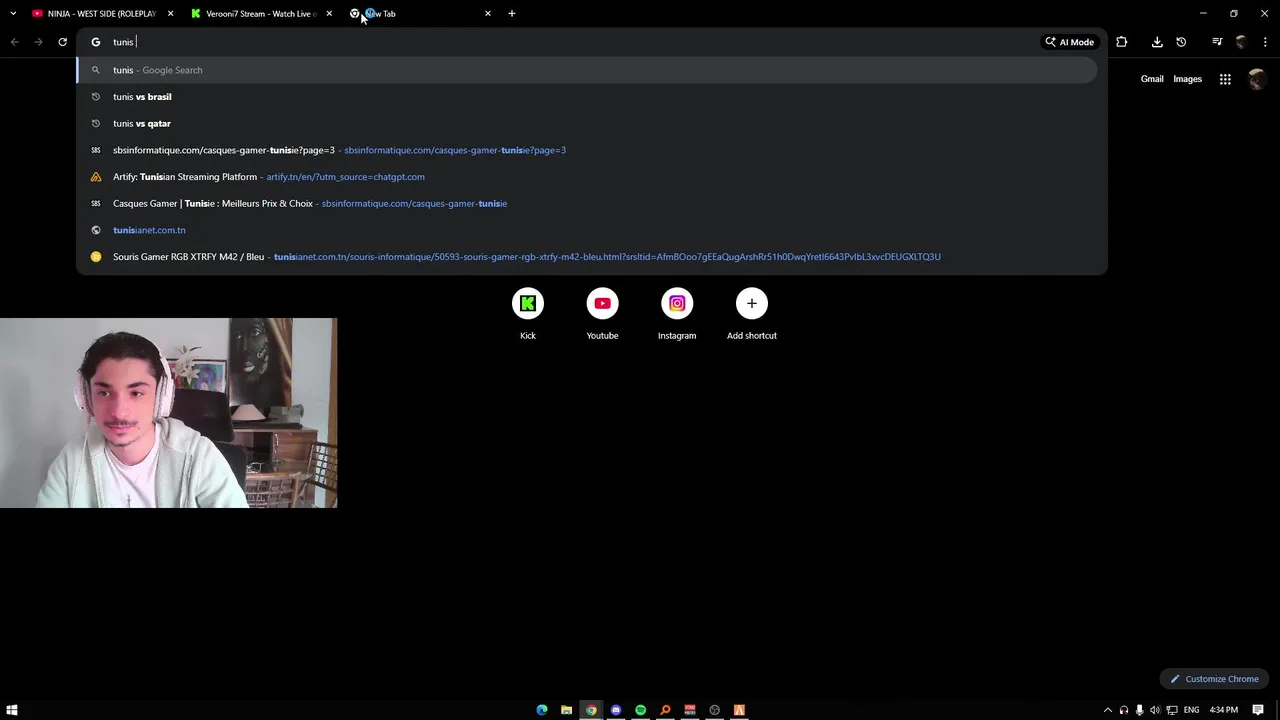The width and height of the screenshot is (1280, 720).
Task: Select sbsinformatique casques-gamer page=3 suggestion
Action: [587, 150]
